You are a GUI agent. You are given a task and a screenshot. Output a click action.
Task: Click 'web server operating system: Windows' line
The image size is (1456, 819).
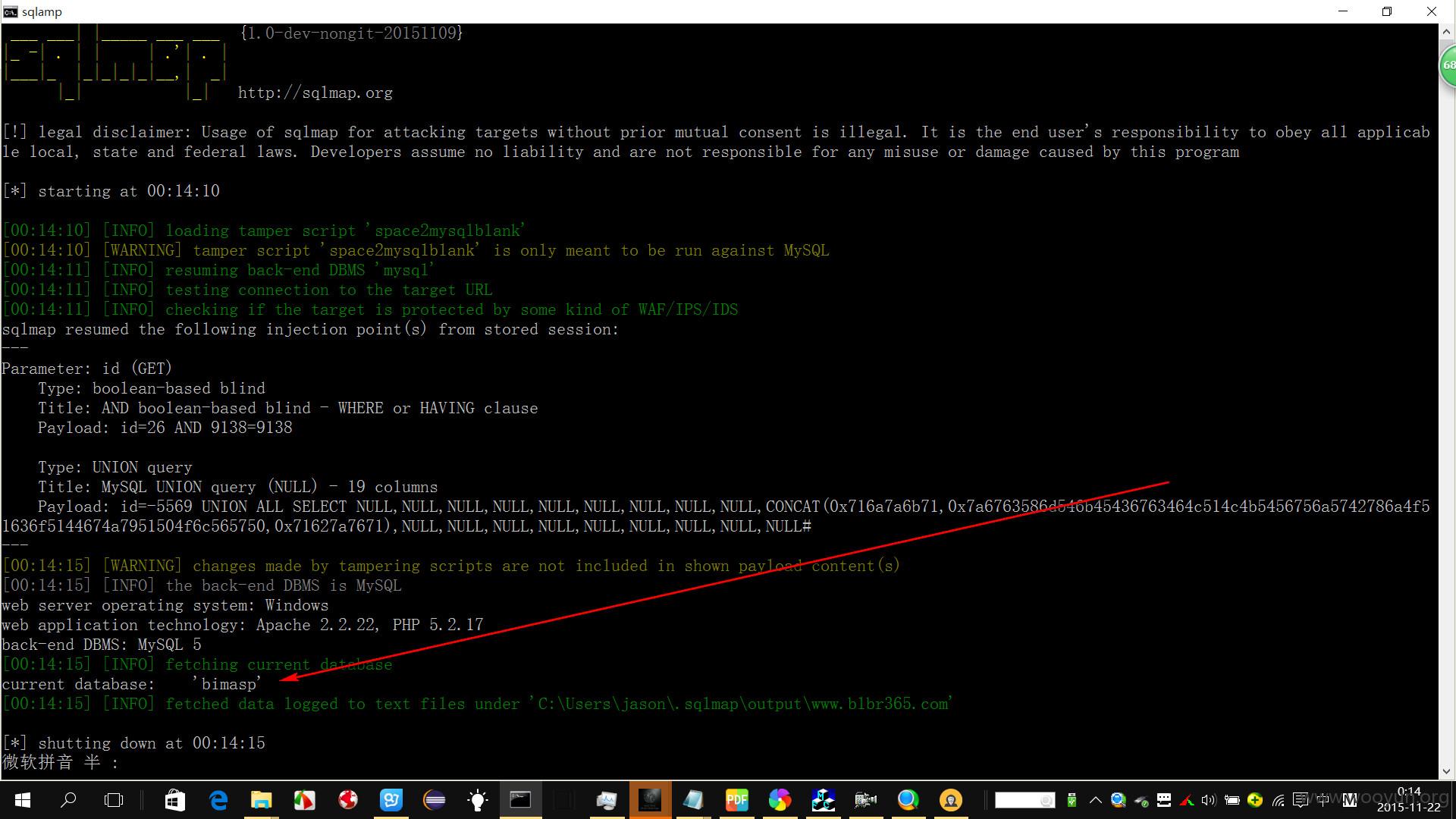(x=165, y=605)
